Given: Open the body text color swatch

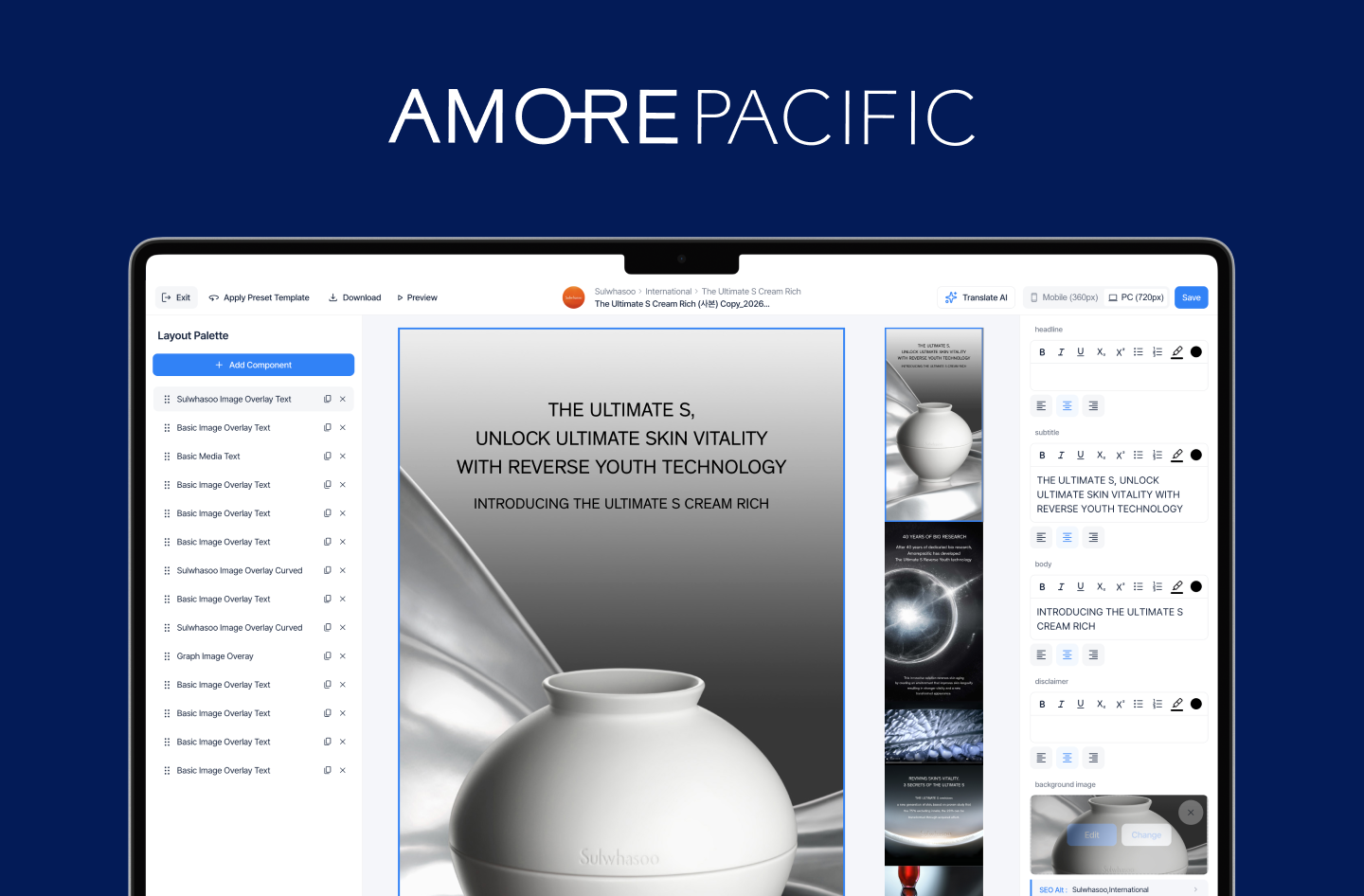Looking at the screenshot, I should [1196, 587].
